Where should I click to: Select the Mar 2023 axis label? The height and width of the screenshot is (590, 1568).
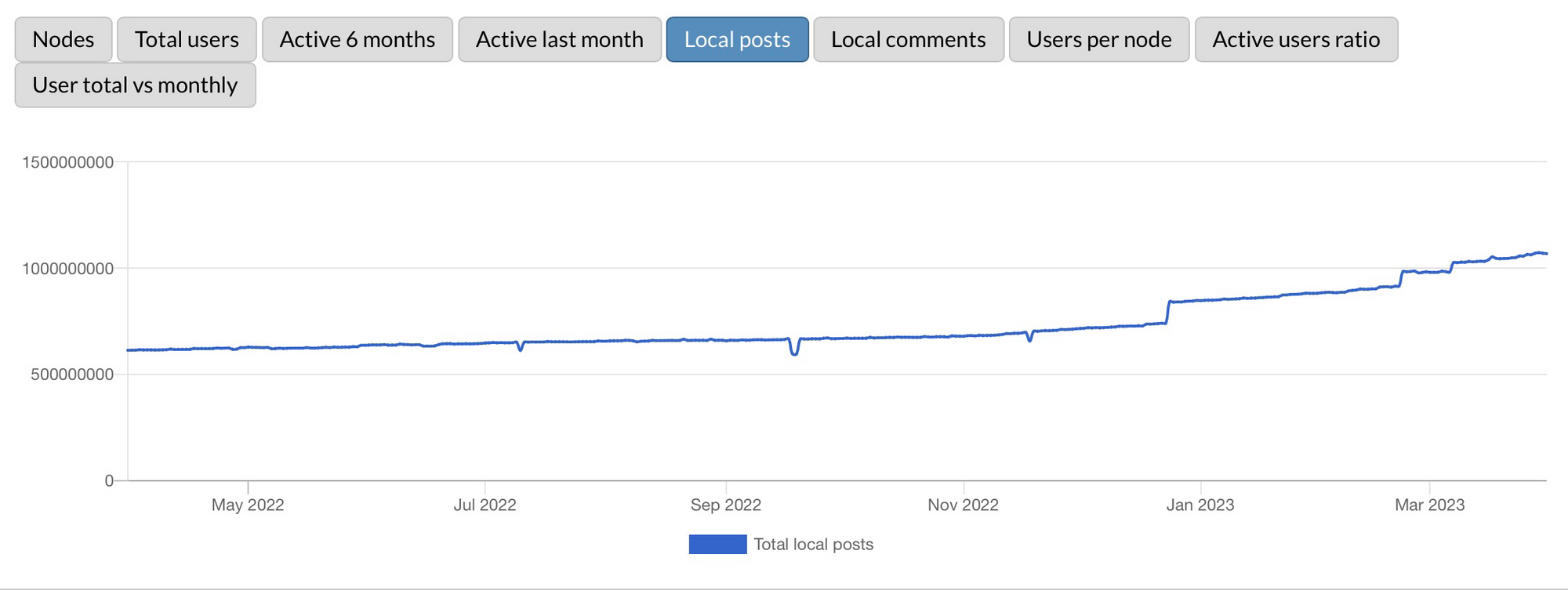tap(1429, 505)
